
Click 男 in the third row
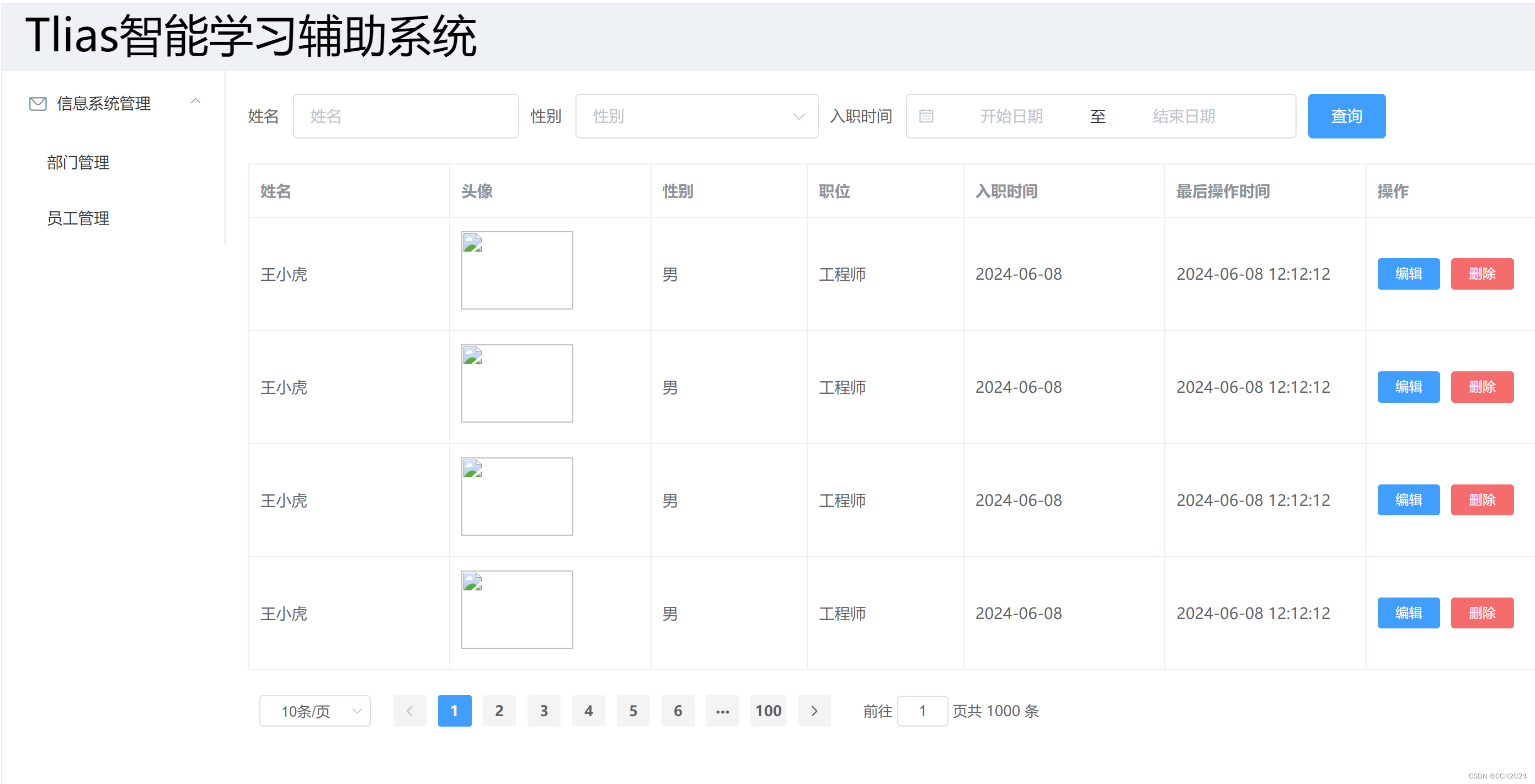670,500
